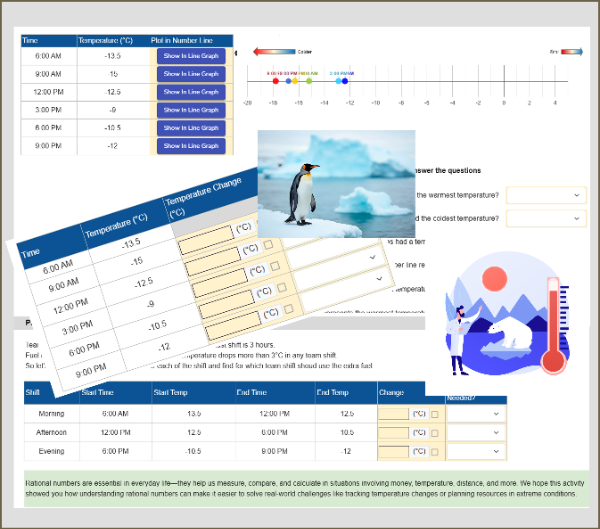Tick the tilted table's 6:00 PM change checkbox
The image size is (600, 529).
tap(282, 287)
